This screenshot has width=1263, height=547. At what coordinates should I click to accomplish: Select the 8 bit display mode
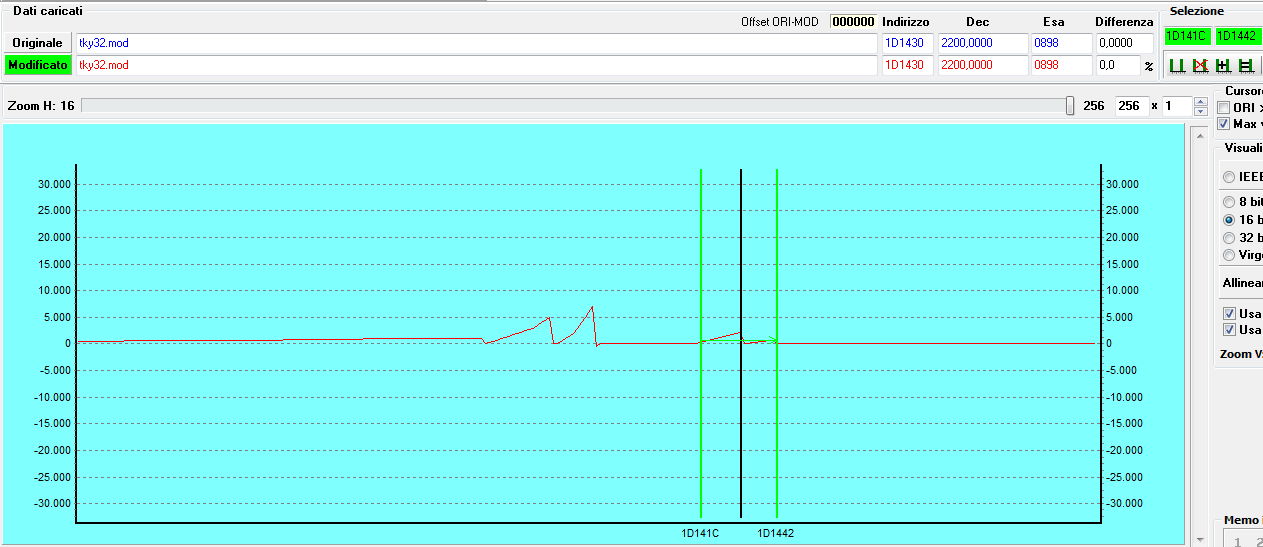click(1229, 201)
